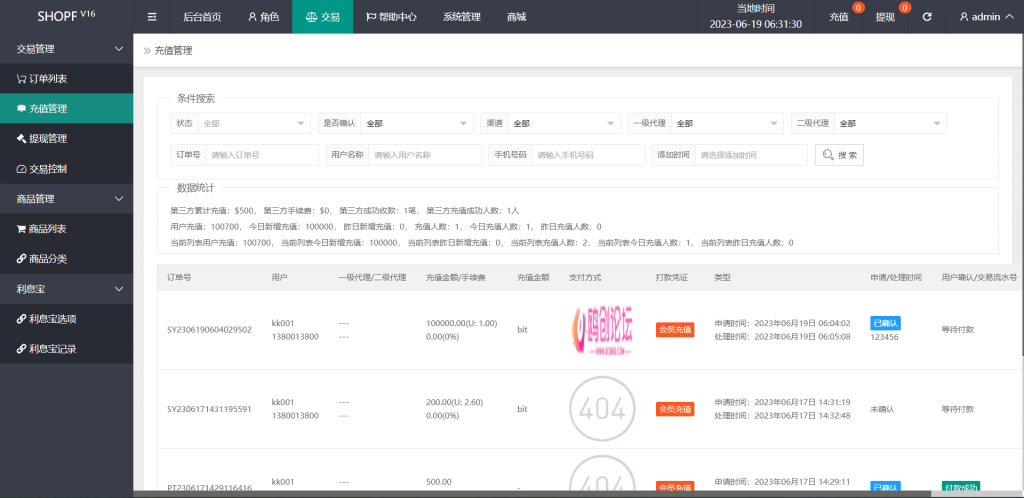Collapse the 商品管理 sidebar group
Viewport: 1024px width, 498px height.
click(x=67, y=199)
